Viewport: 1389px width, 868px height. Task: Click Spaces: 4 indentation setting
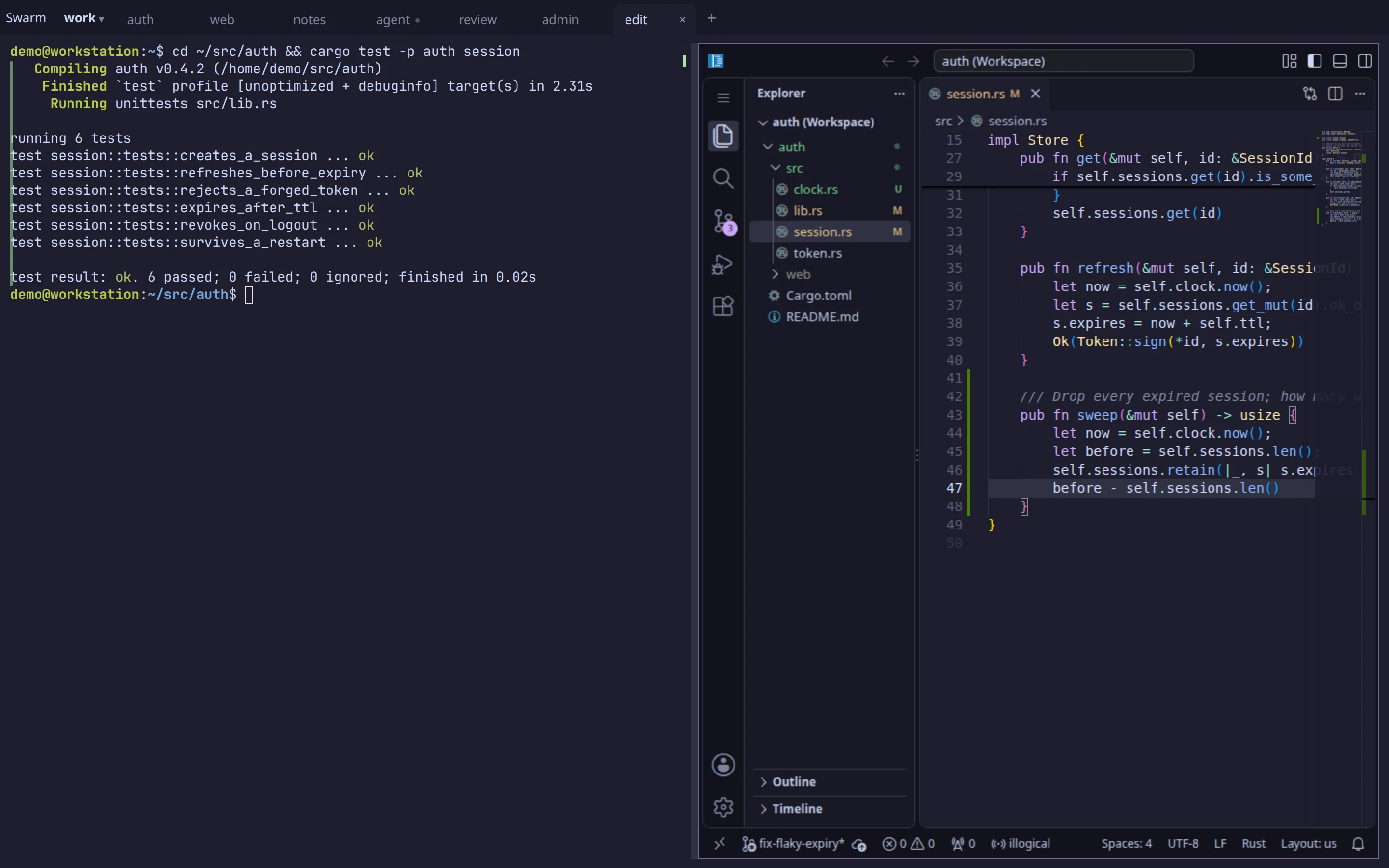pyautogui.click(x=1126, y=843)
